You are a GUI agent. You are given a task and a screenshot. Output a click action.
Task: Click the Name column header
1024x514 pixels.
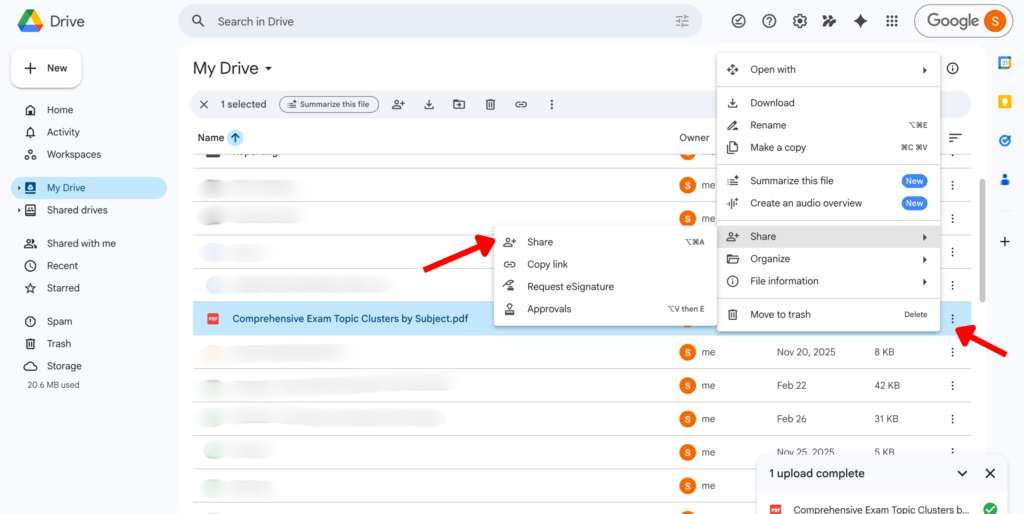pyautogui.click(x=211, y=138)
